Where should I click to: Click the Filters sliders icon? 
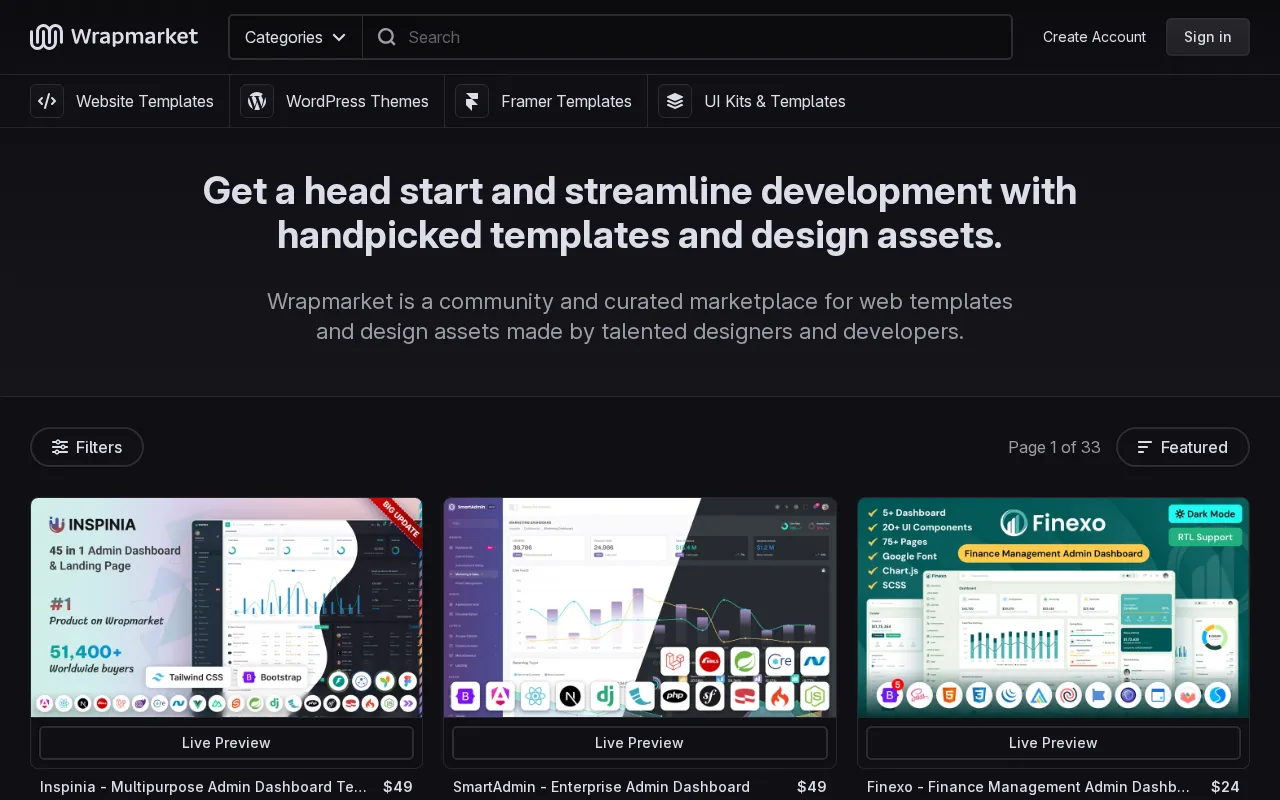tap(60, 447)
